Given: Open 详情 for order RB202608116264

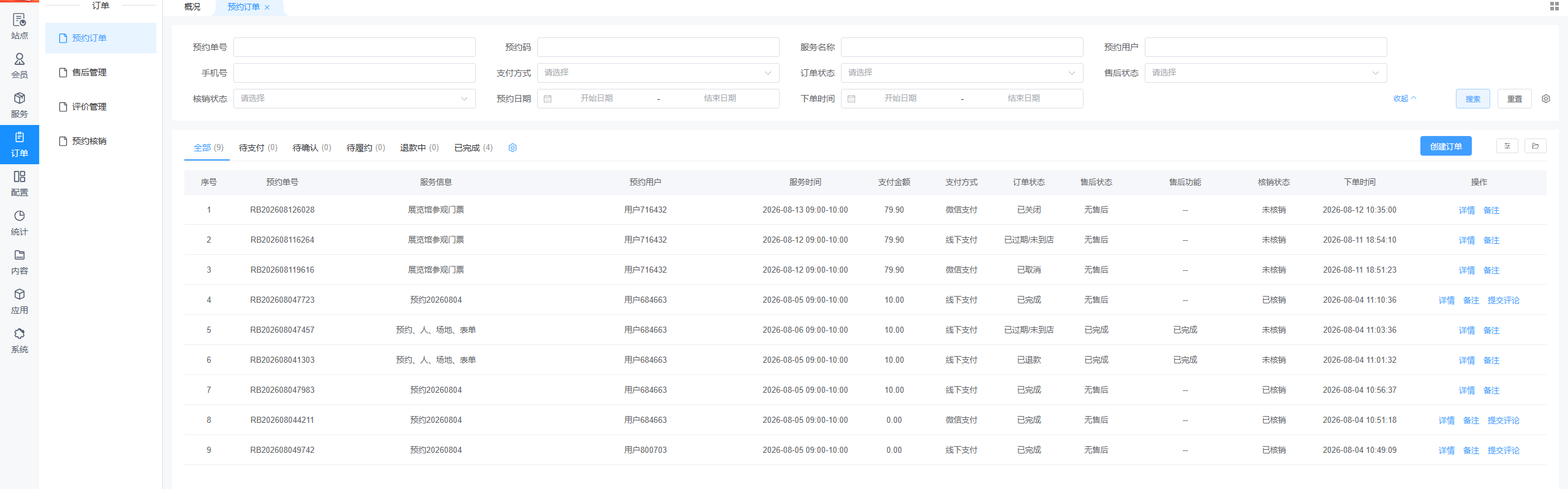Looking at the screenshot, I should 1466,240.
